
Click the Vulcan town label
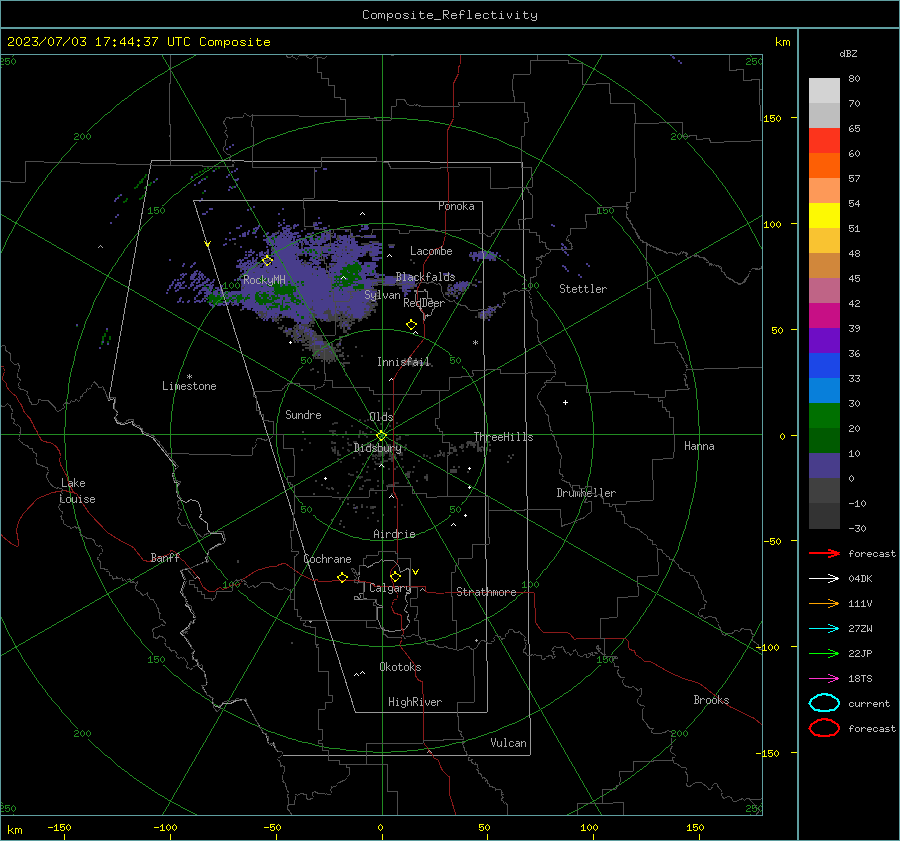point(508,743)
